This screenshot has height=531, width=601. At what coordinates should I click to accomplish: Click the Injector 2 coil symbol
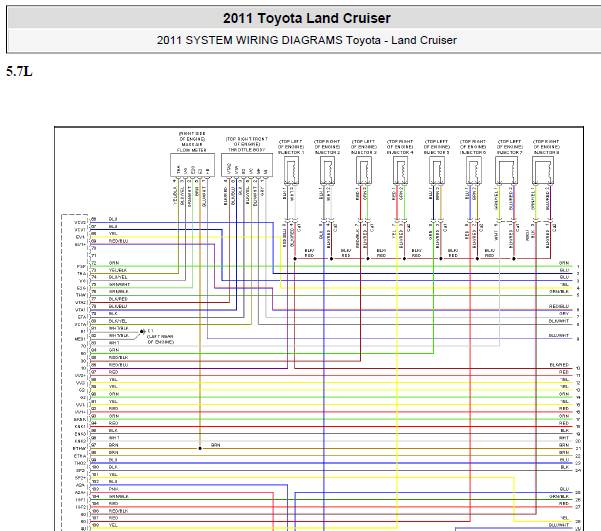[x=328, y=171]
